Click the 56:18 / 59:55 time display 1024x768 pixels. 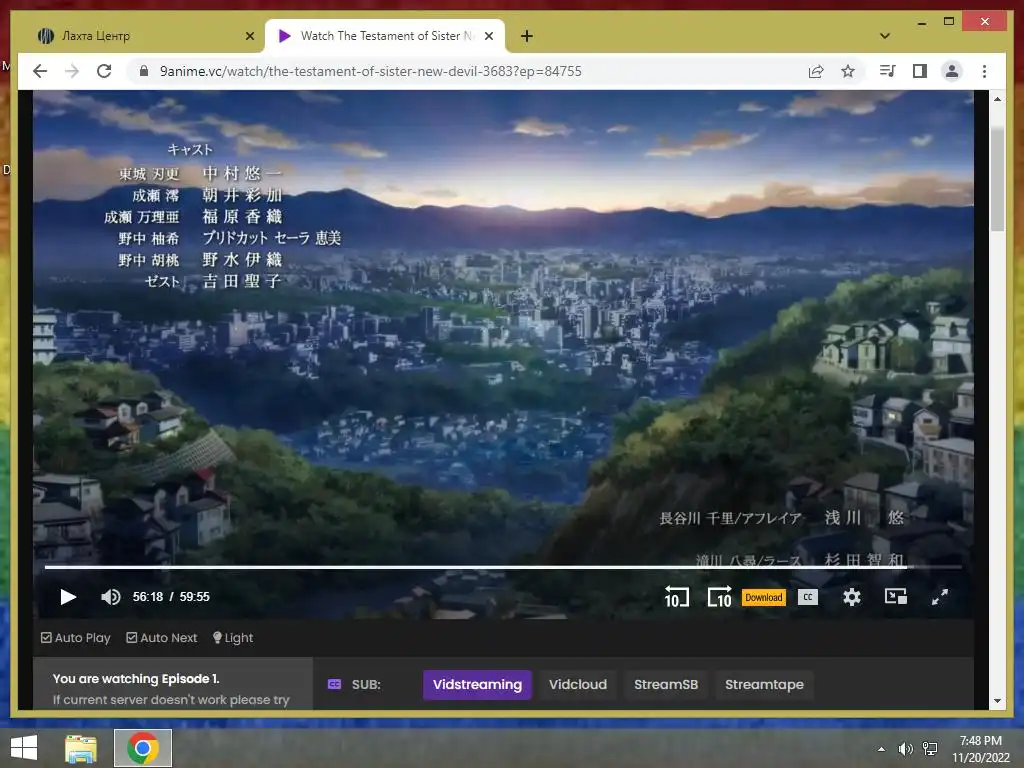click(x=171, y=597)
